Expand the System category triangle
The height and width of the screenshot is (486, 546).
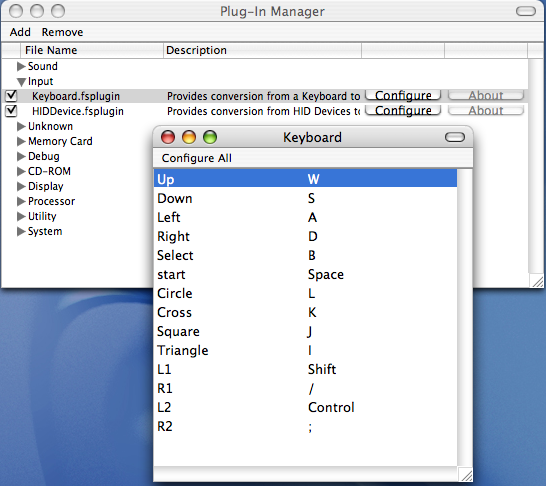(21, 232)
